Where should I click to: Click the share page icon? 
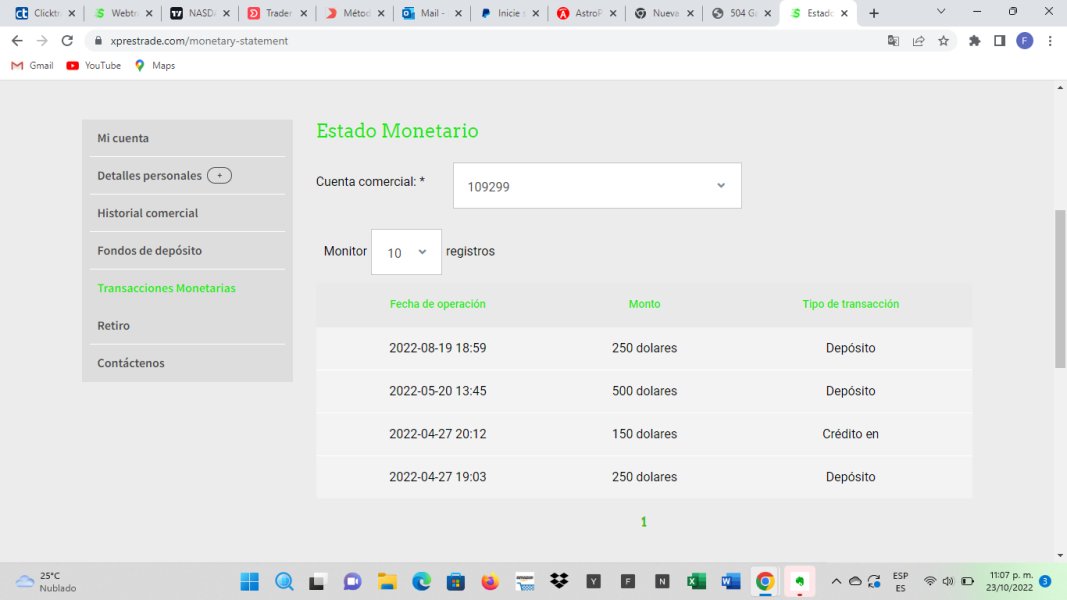(x=919, y=41)
